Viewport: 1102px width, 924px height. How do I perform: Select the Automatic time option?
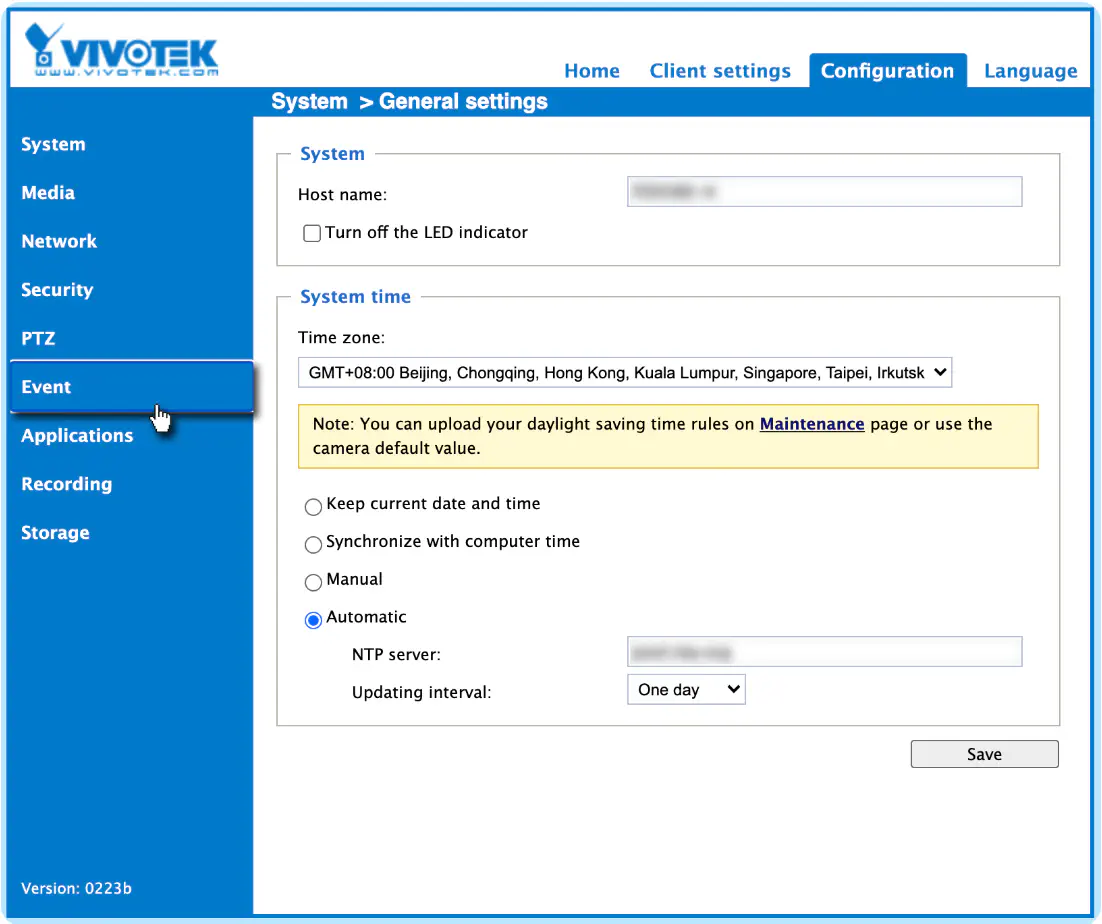pos(313,620)
